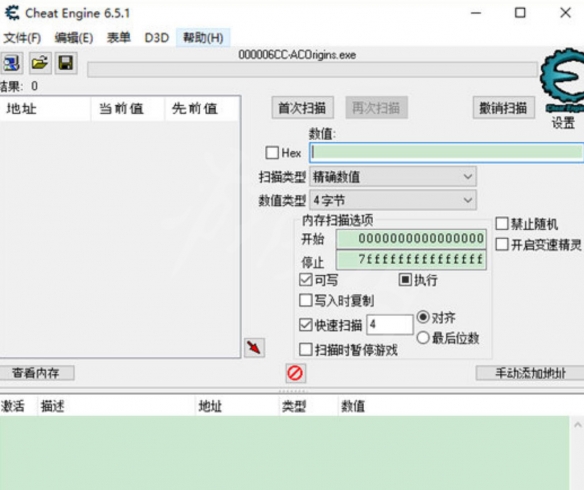Viewport: 584px width, 490px height.
Task: Enable the 写入时复制 checkbox
Action: tap(306, 300)
